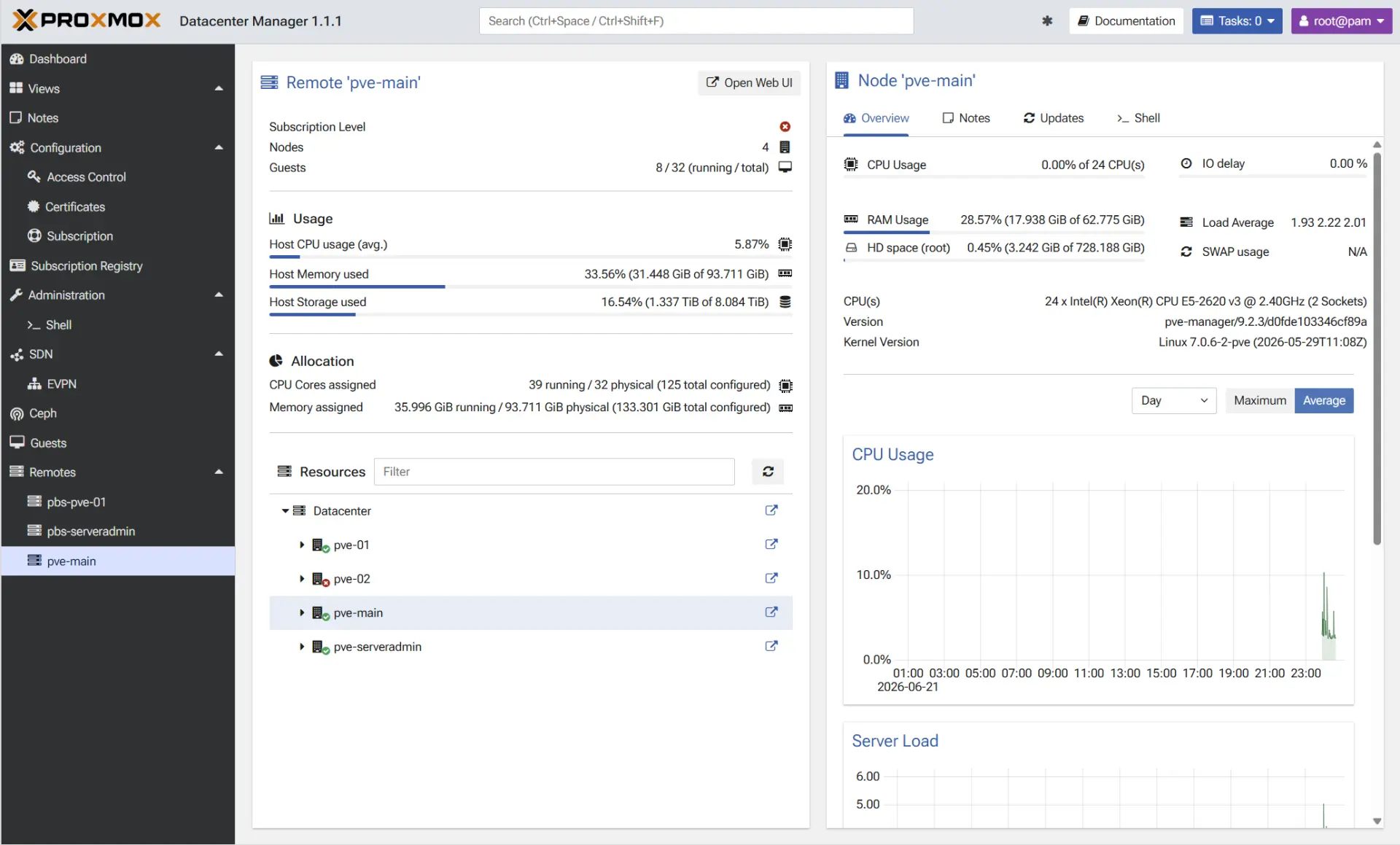The image size is (1400, 845).
Task: Focus the global search field
Action: (696, 21)
